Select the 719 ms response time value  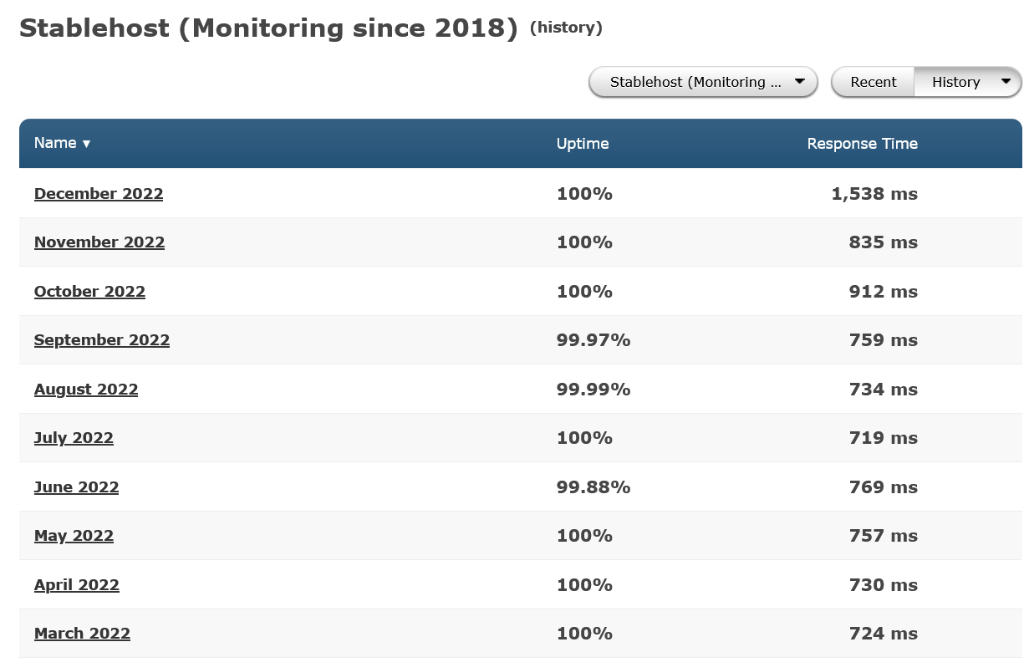tap(883, 438)
